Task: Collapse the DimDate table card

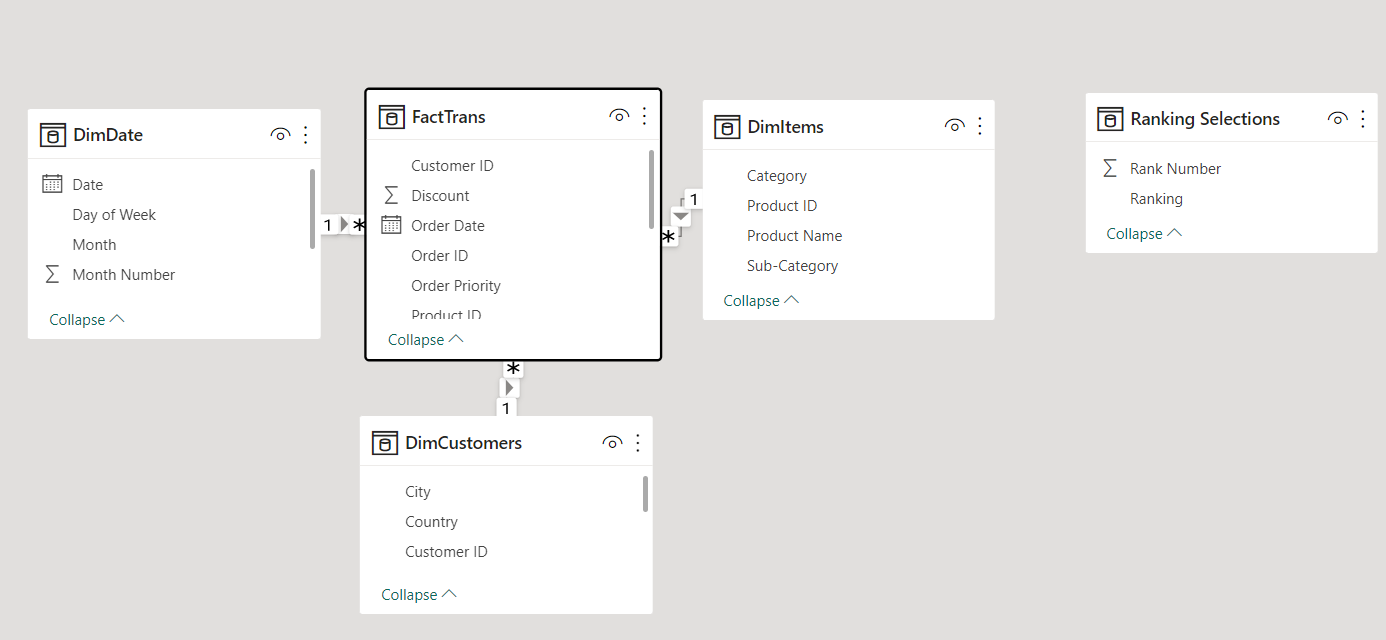Action: tap(87, 320)
